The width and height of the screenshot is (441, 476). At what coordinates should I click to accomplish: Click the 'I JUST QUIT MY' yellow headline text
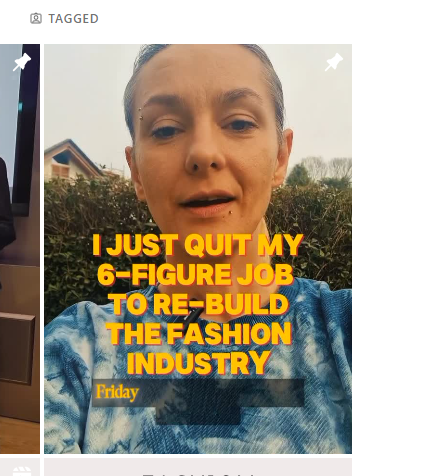coord(197,245)
